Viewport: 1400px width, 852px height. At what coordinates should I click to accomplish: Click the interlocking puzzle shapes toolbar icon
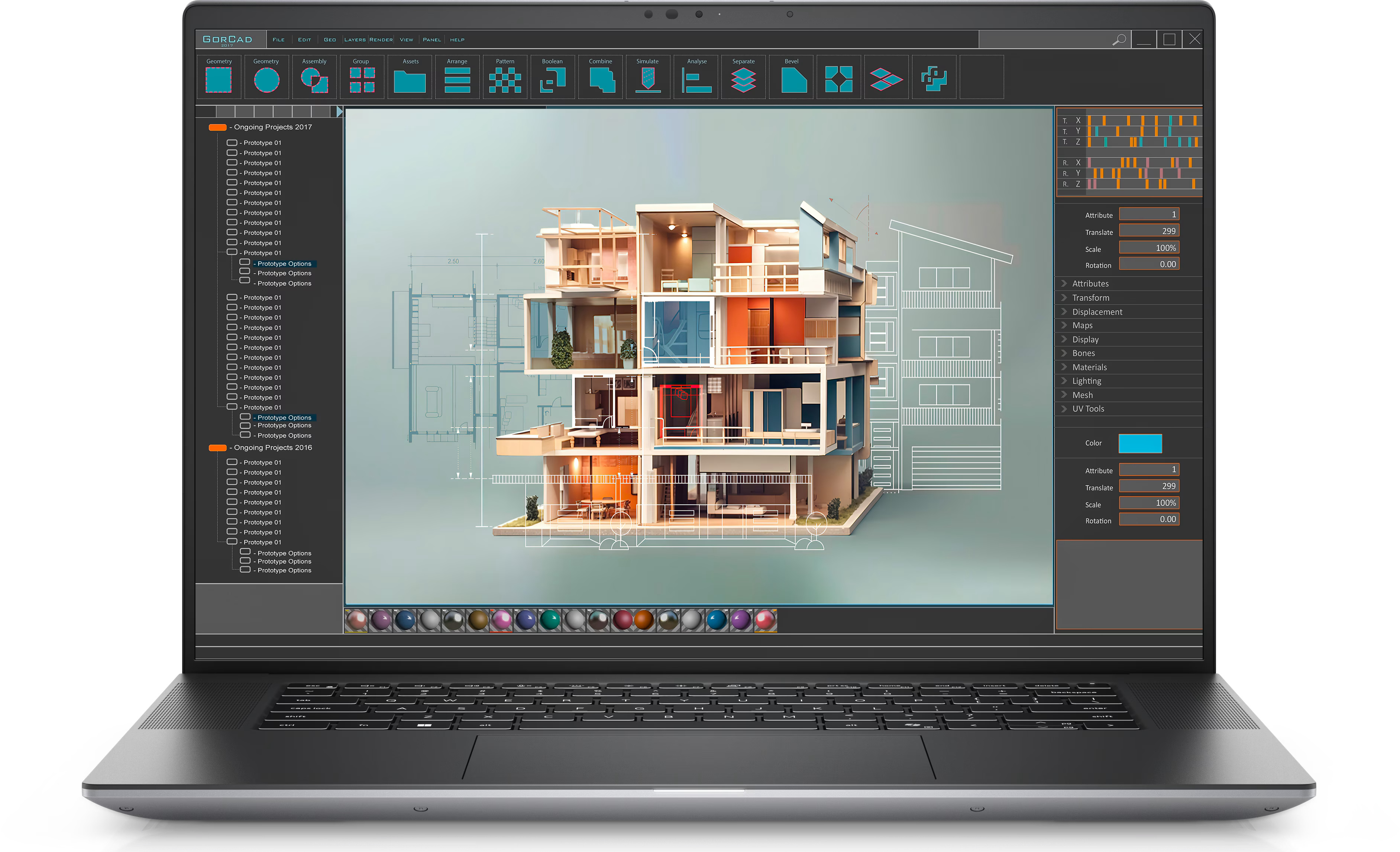934,79
